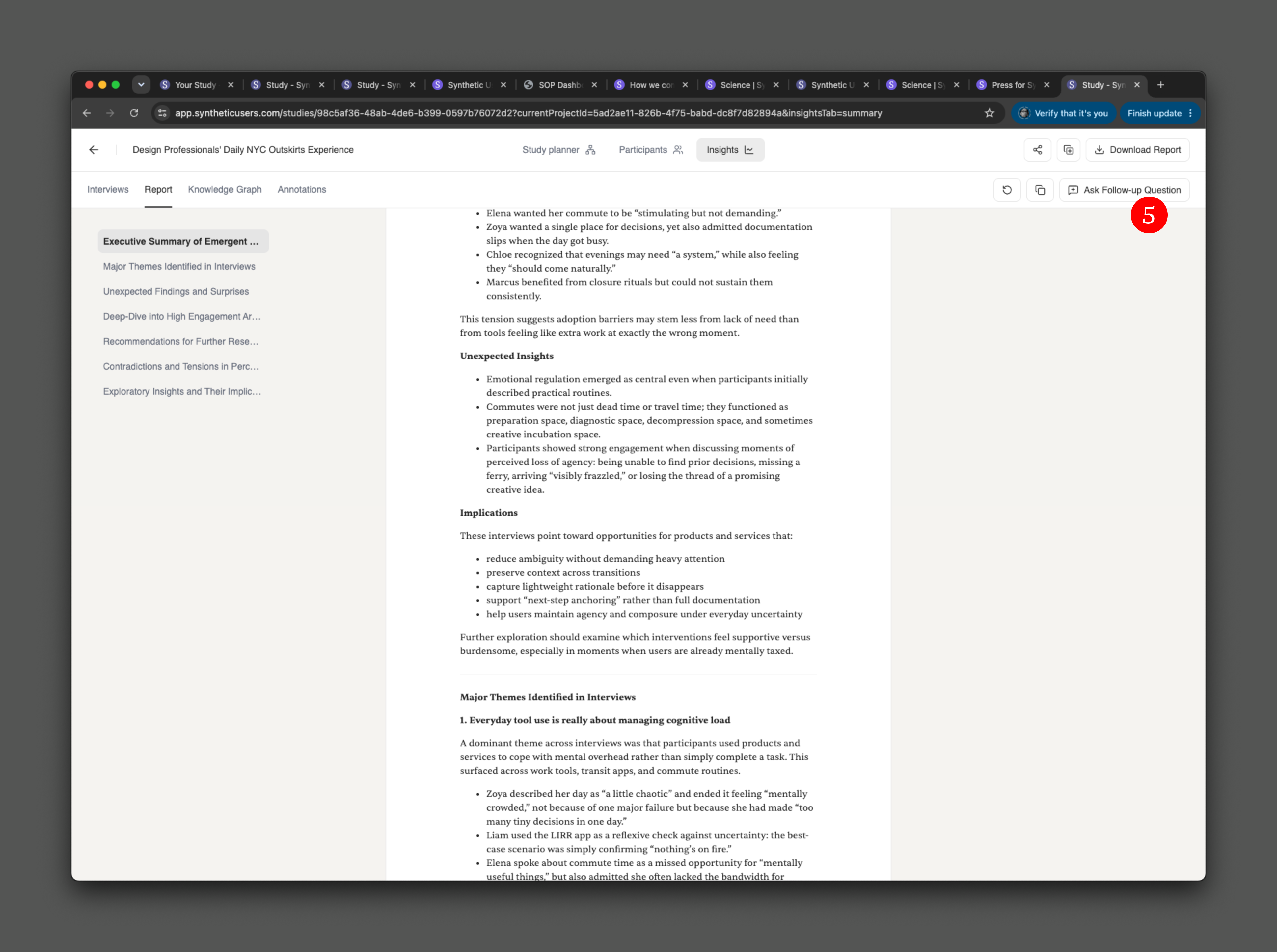Click Ask Follow-up Question
The width and height of the screenshot is (1277, 952).
pyautogui.click(x=1124, y=190)
